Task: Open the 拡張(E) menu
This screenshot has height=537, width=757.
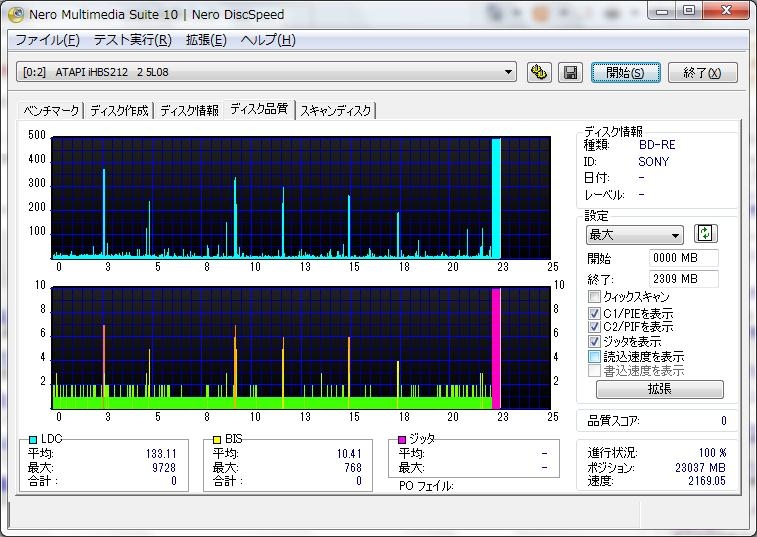Action: (206, 40)
